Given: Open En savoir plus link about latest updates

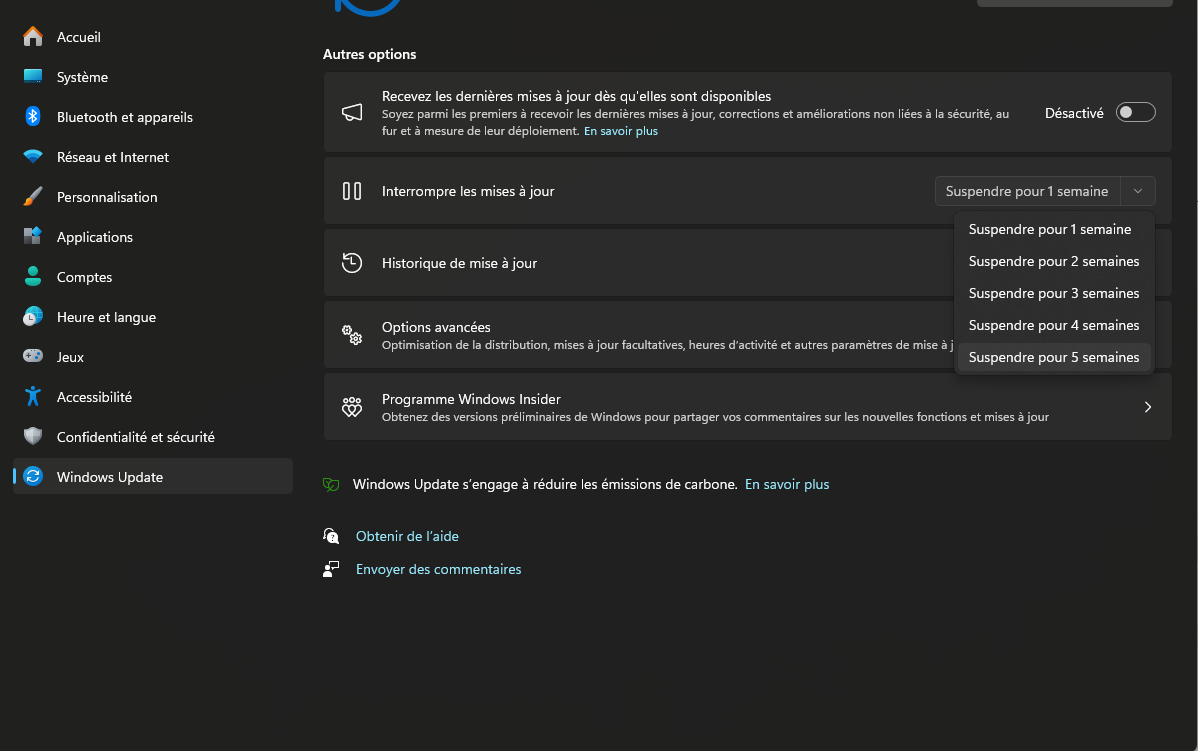Looking at the screenshot, I should pyautogui.click(x=620, y=131).
